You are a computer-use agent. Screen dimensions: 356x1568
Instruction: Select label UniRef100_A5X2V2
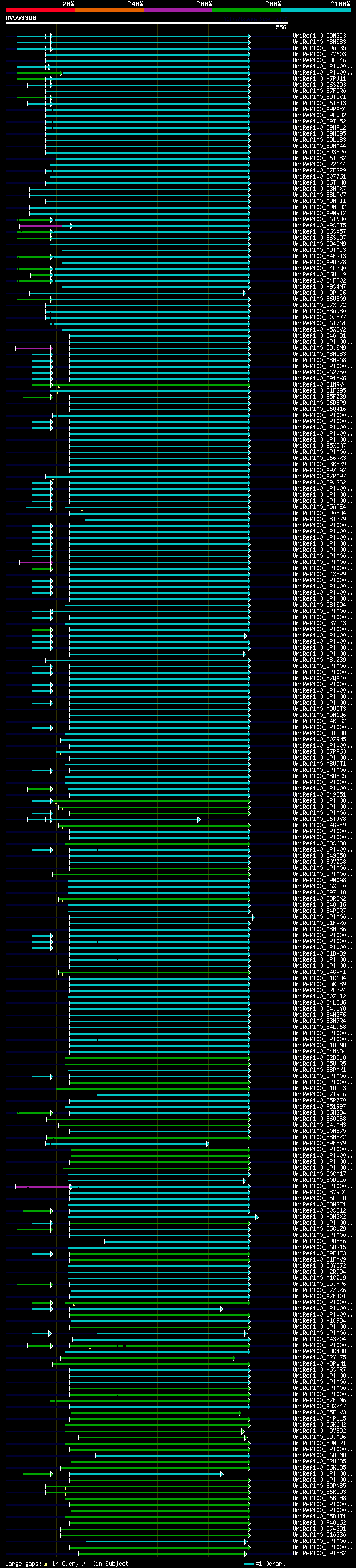pyautogui.click(x=319, y=329)
